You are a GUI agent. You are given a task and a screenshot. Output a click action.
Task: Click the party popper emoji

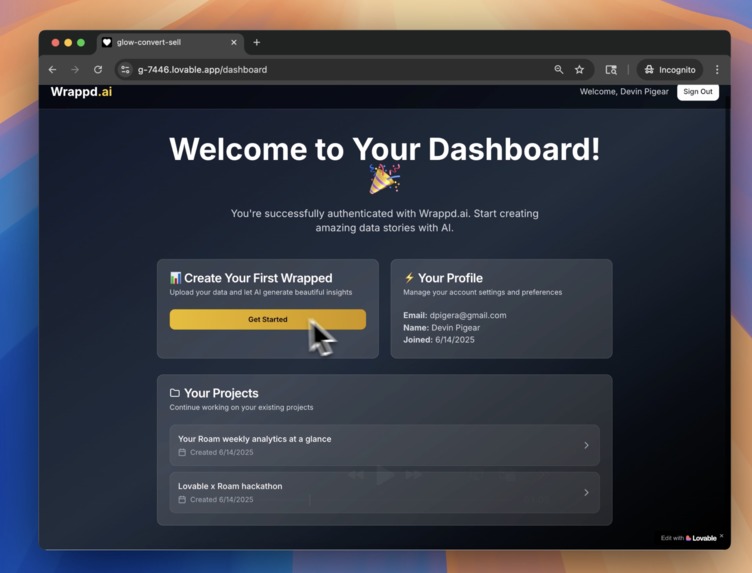point(385,179)
